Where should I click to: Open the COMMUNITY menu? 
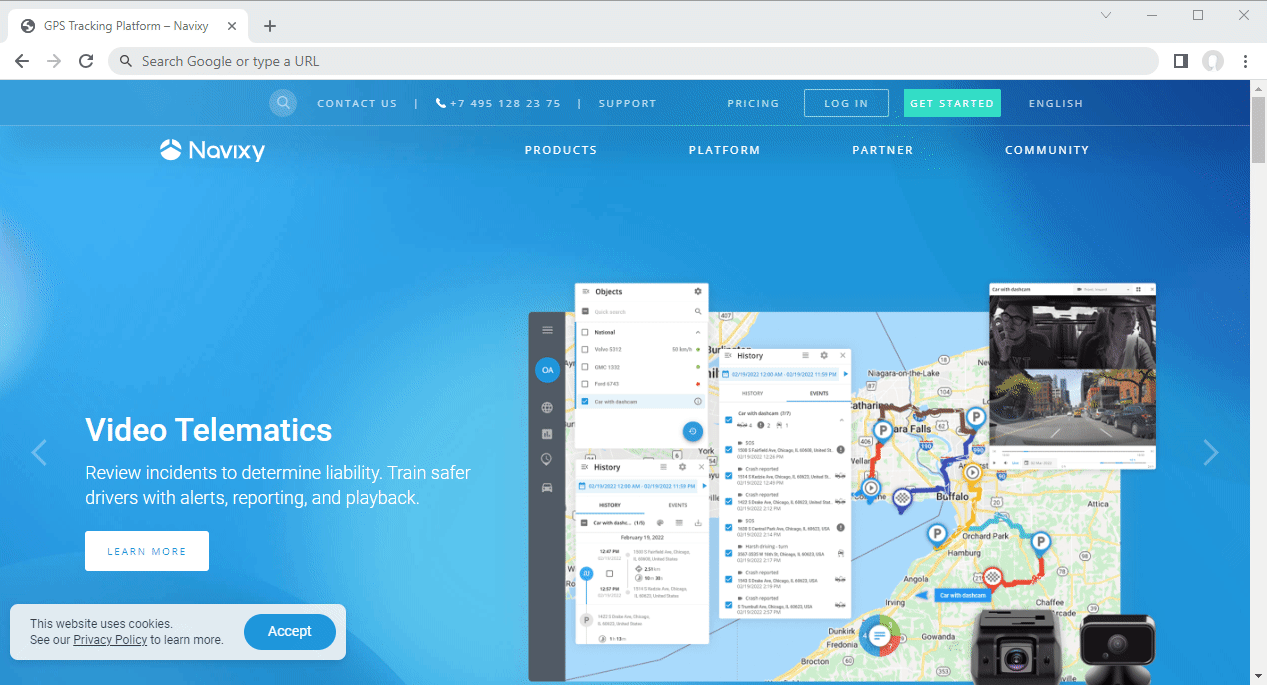tap(1047, 150)
